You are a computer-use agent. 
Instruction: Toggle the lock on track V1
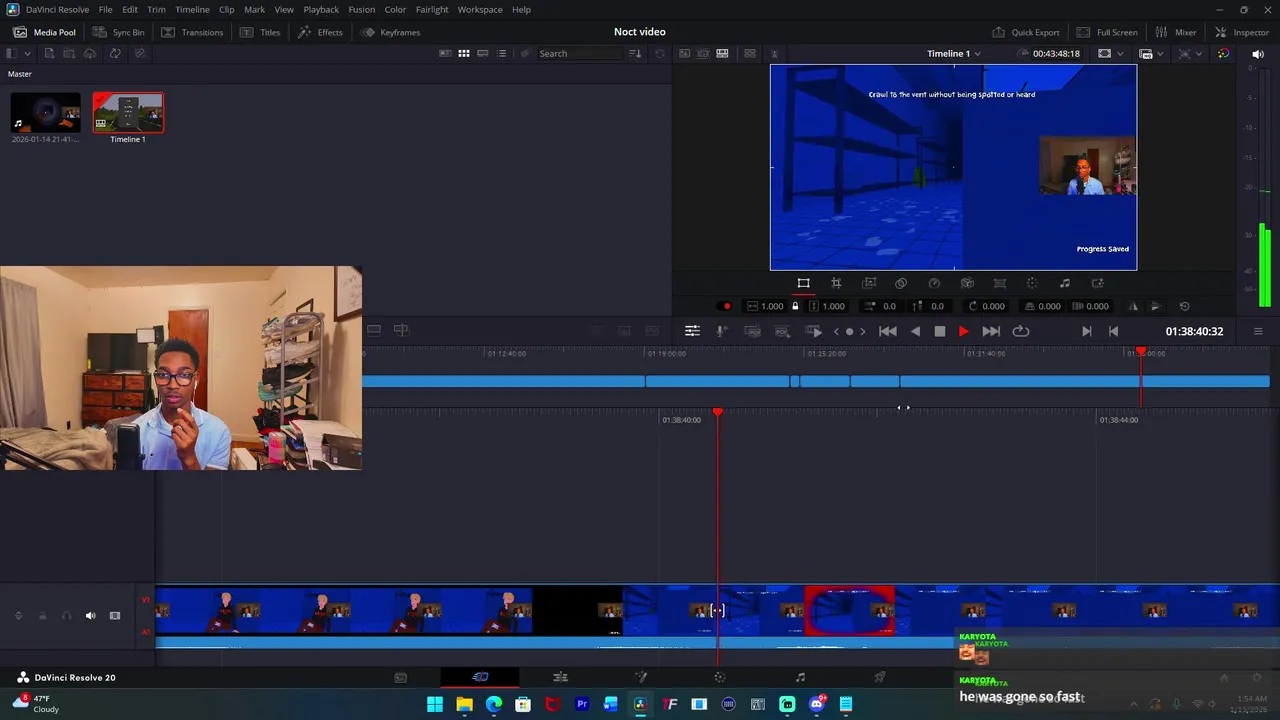[42, 616]
